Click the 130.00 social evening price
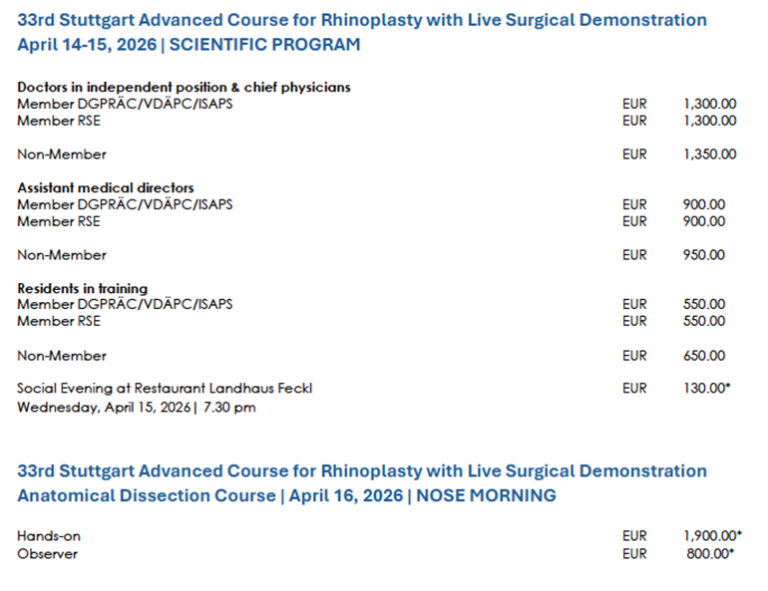This screenshot has height=591, width=768. (706, 389)
